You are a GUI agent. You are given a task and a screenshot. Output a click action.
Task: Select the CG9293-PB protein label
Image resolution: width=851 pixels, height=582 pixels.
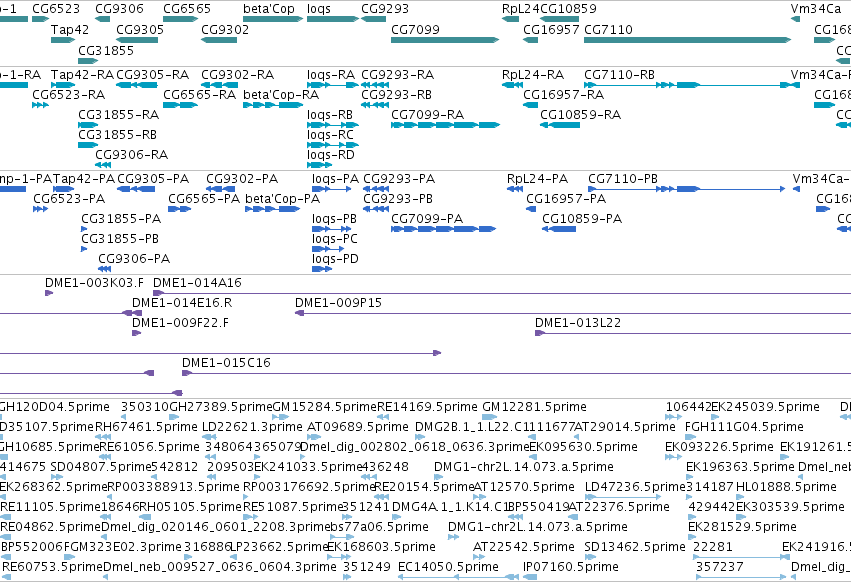(x=398, y=199)
